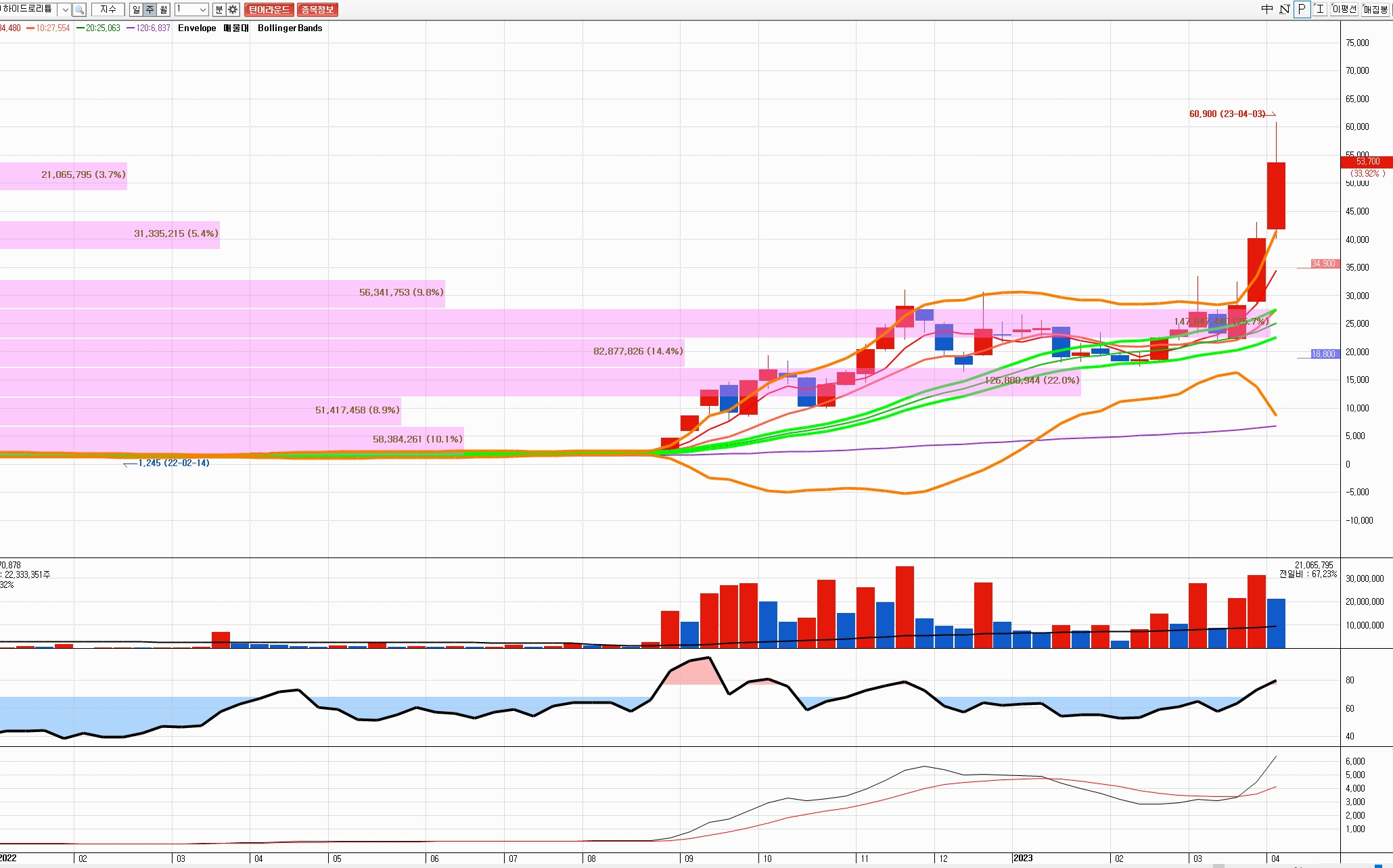This screenshot has height=868, width=1393.
Task: Switch to monthly (월) chart period
Action: 163,9
